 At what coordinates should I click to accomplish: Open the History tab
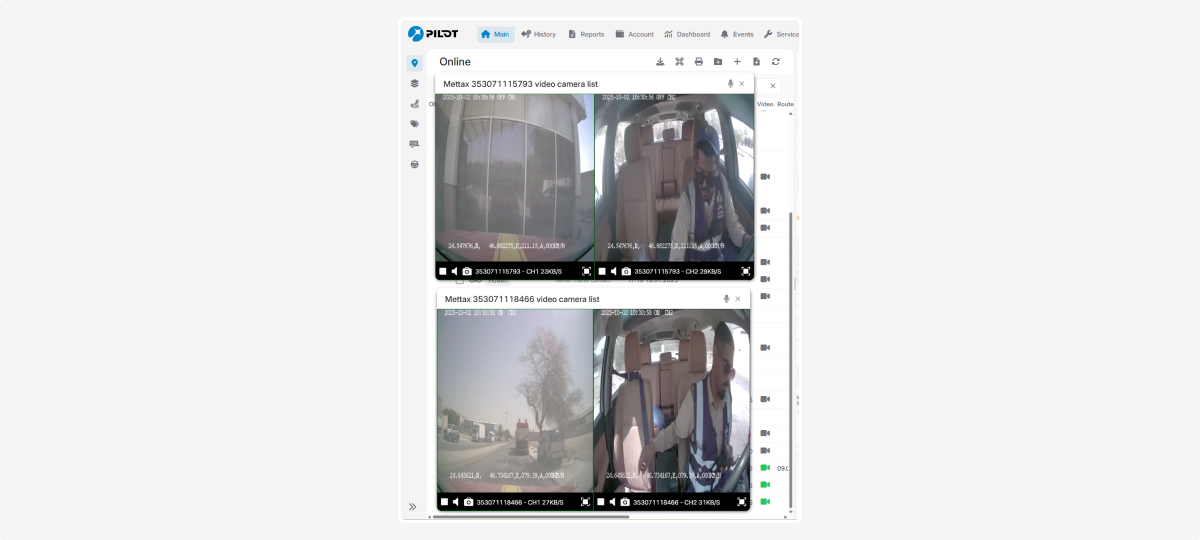(x=538, y=34)
